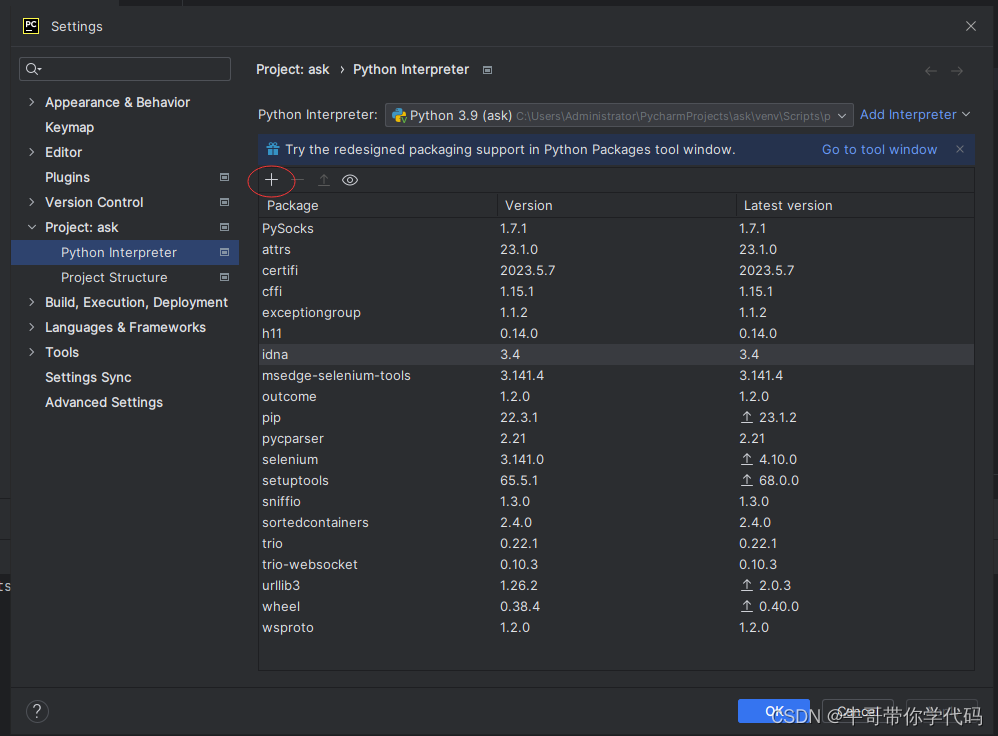Click the Project: ask breadcrumb

tap(293, 69)
